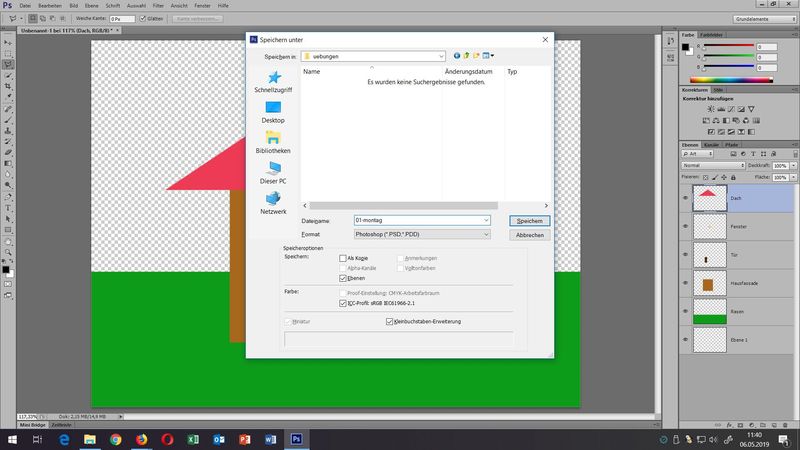Click the foreground color swatch in Farbe panel
Viewport: 800px width, 450px height.
[685, 47]
